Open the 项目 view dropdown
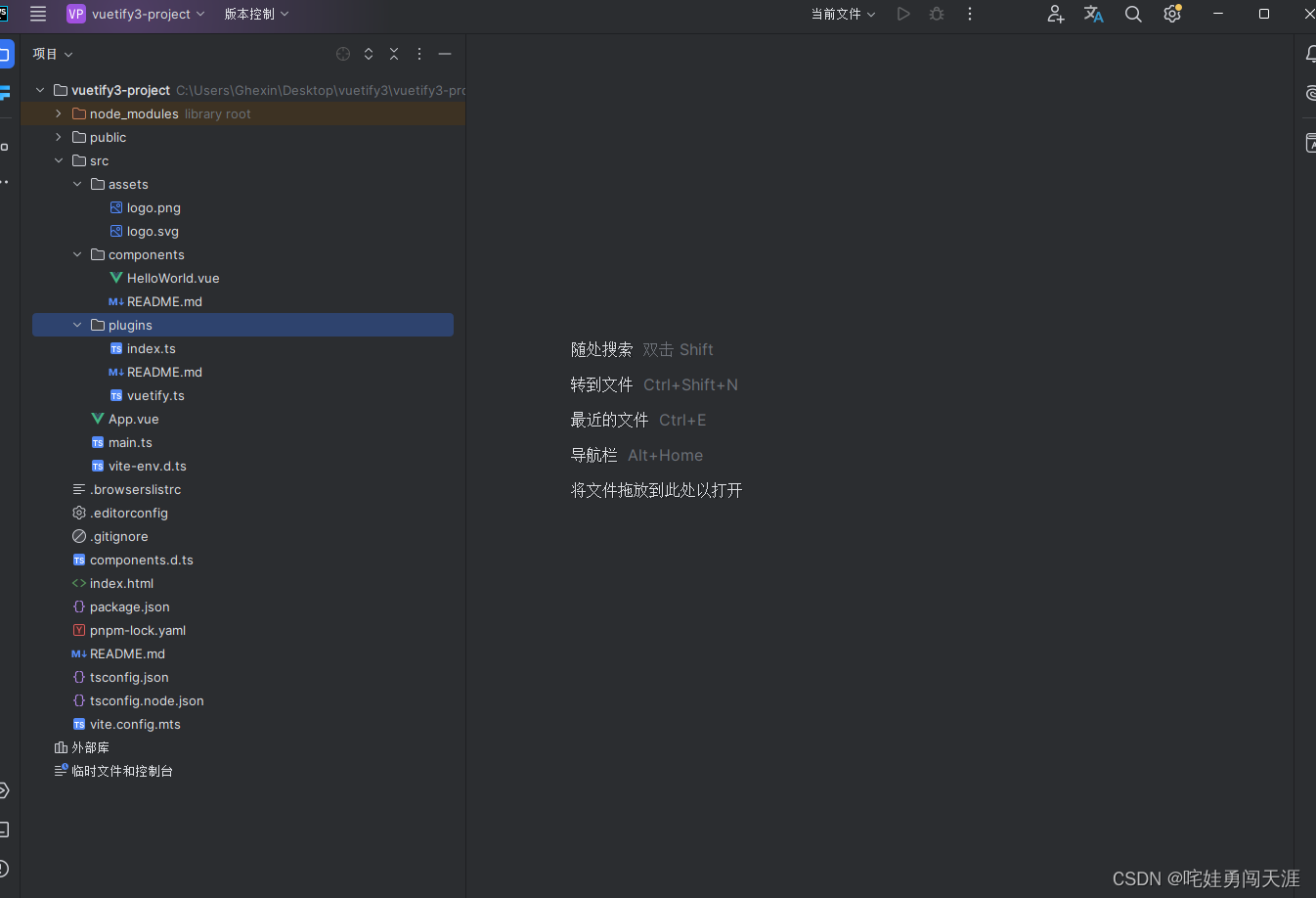 tap(53, 54)
